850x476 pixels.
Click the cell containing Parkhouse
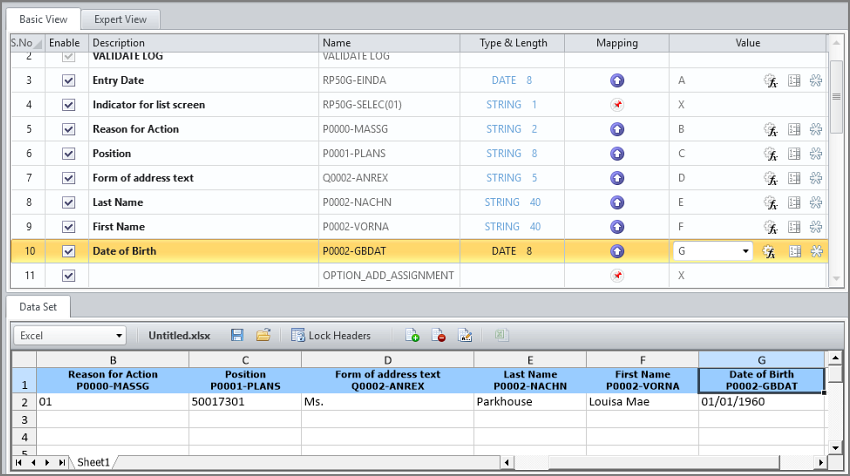(x=530, y=402)
